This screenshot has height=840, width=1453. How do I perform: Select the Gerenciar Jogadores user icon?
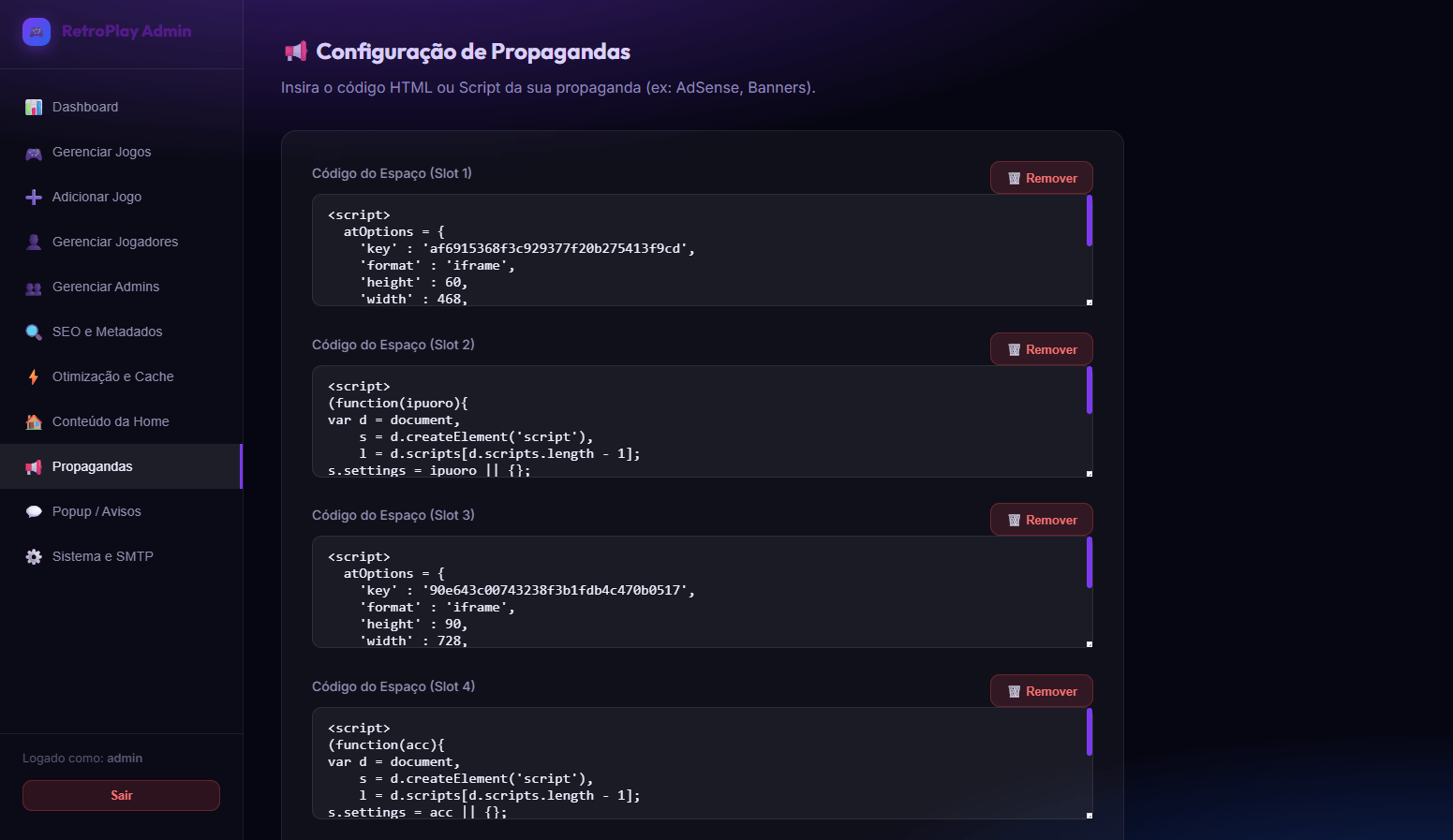tap(34, 243)
